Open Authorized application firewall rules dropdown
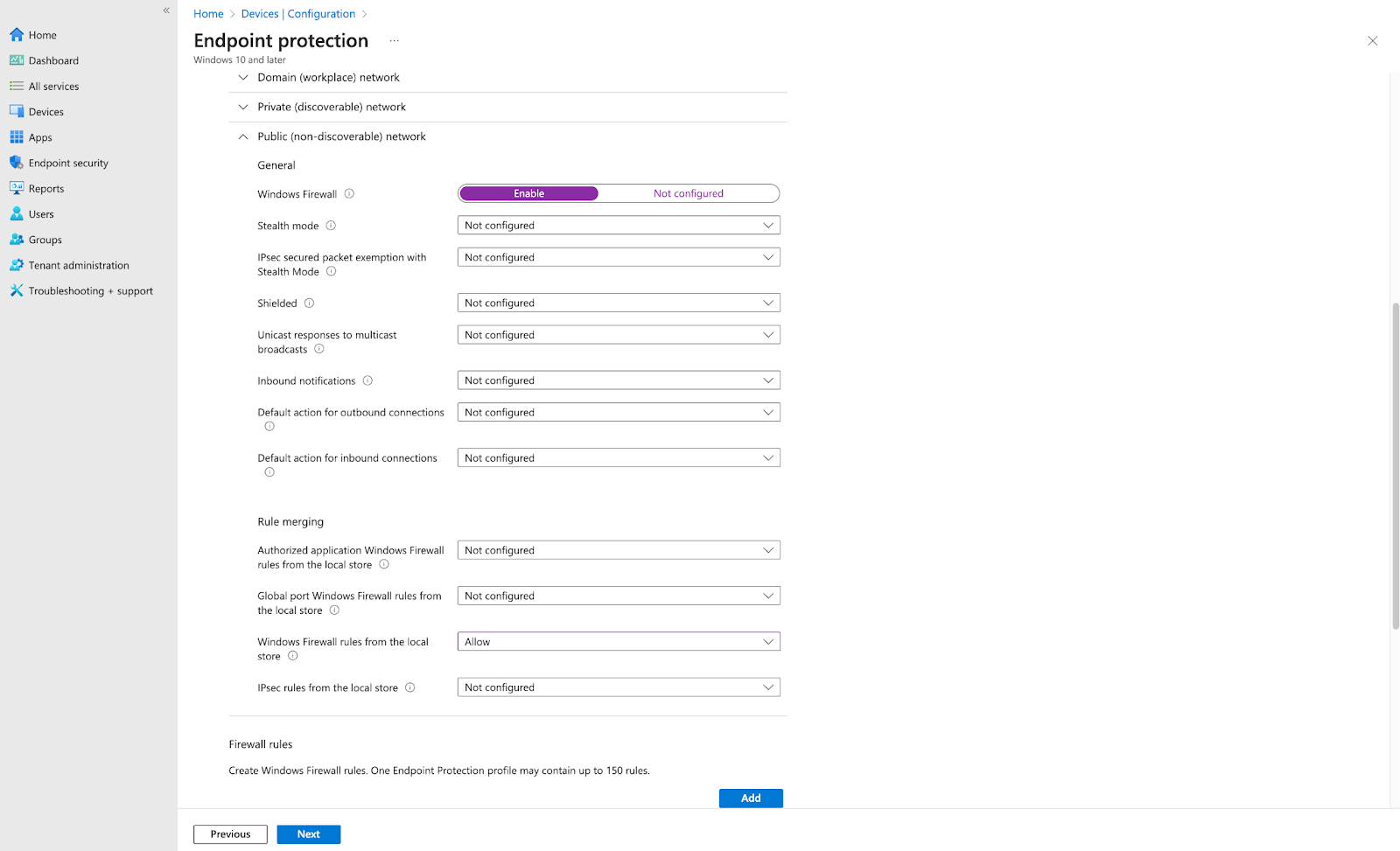The image size is (1400, 851). [619, 550]
